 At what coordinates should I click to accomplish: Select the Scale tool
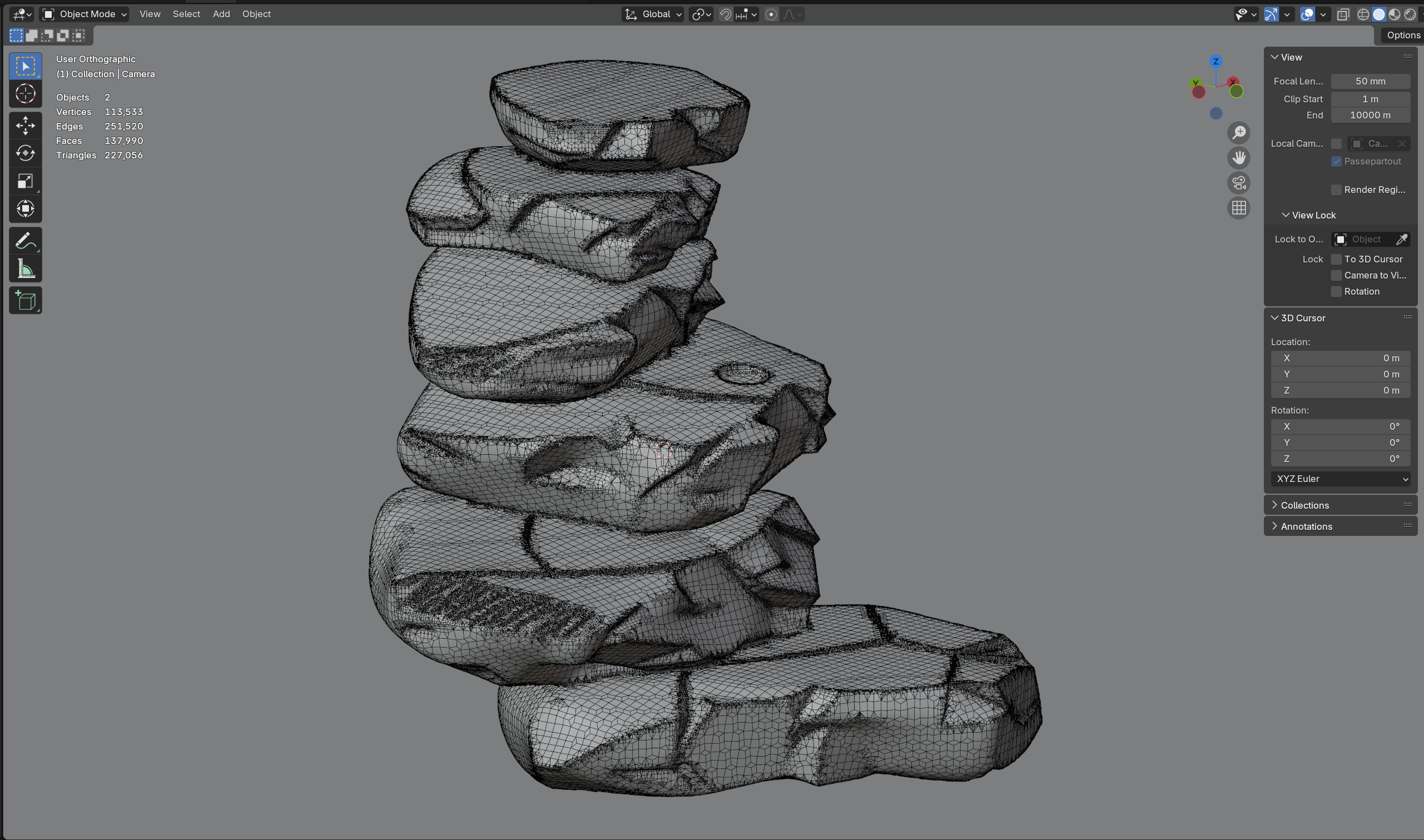(25, 181)
